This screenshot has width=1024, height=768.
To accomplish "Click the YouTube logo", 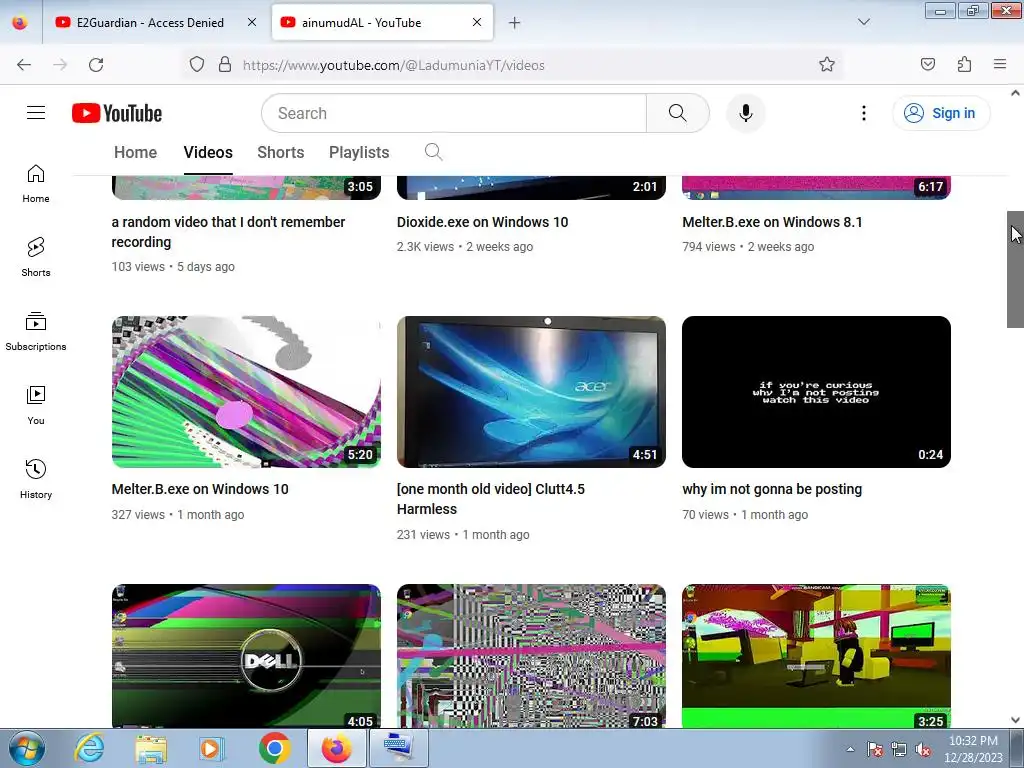I will click(117, 113).
